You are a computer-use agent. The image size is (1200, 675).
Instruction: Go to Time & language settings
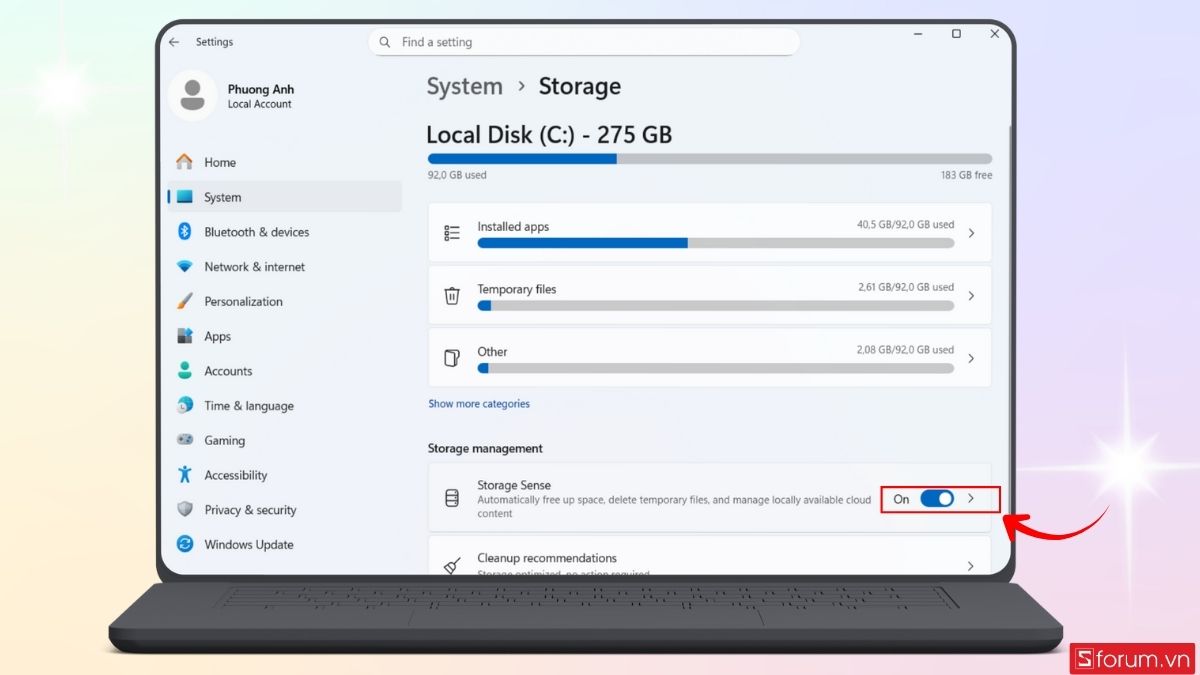click(284, 405)
